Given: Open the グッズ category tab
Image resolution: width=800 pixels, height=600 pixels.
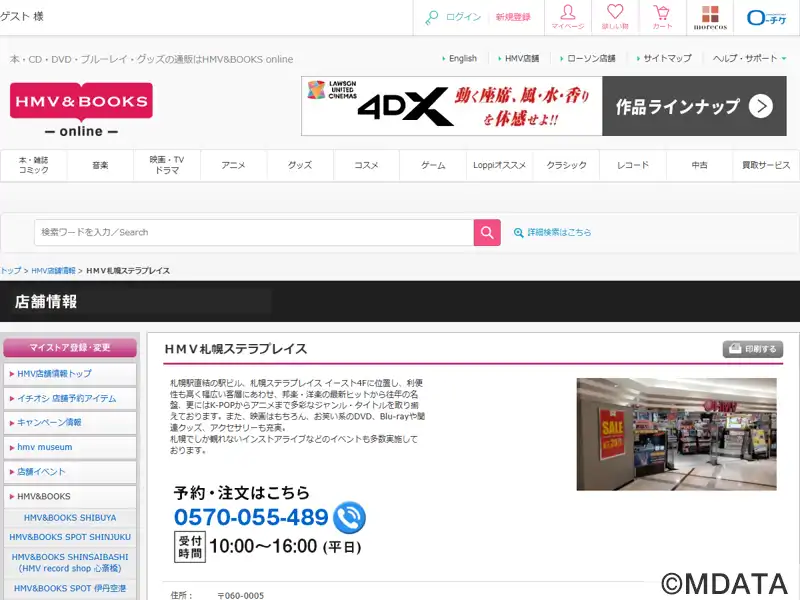Looking at the screenshot, I should (x=300, y=165).
